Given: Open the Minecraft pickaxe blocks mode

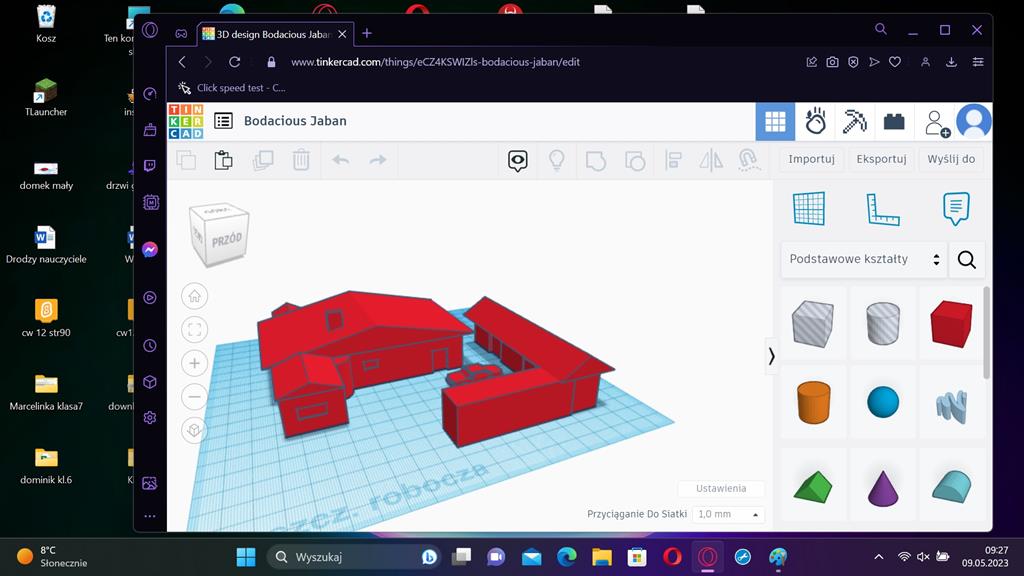Looking at the screenshot, I should tap(854, 122).
